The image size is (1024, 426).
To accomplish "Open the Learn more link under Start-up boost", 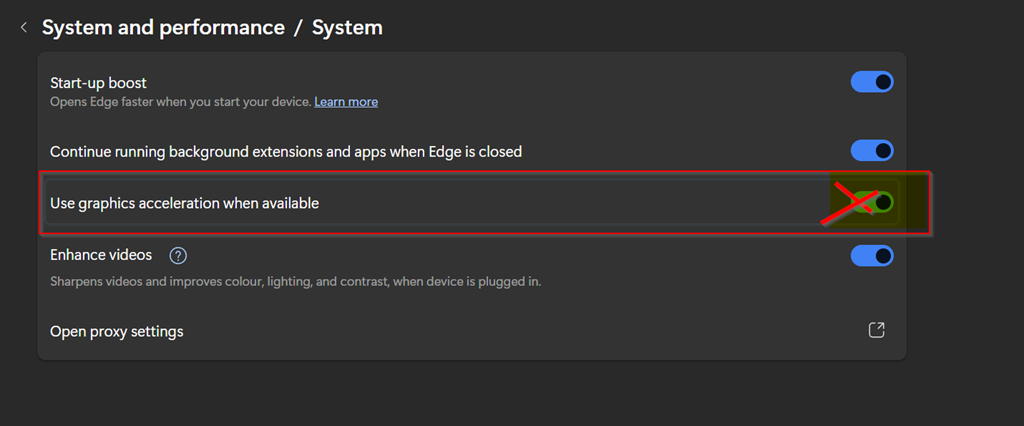I will click(x=346, y=102).
